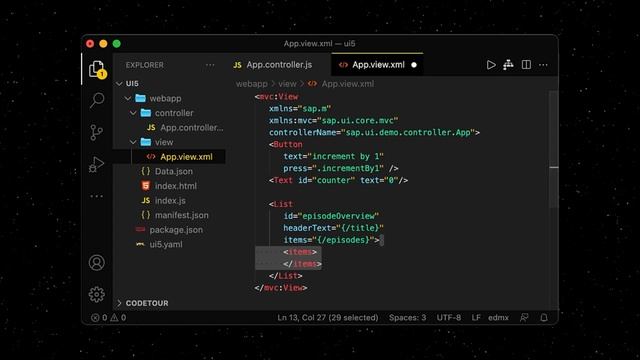The height and width of the screenshot is (360, 640).
Task: Click the feedback icon in status bar
Action: pos(524,318)
